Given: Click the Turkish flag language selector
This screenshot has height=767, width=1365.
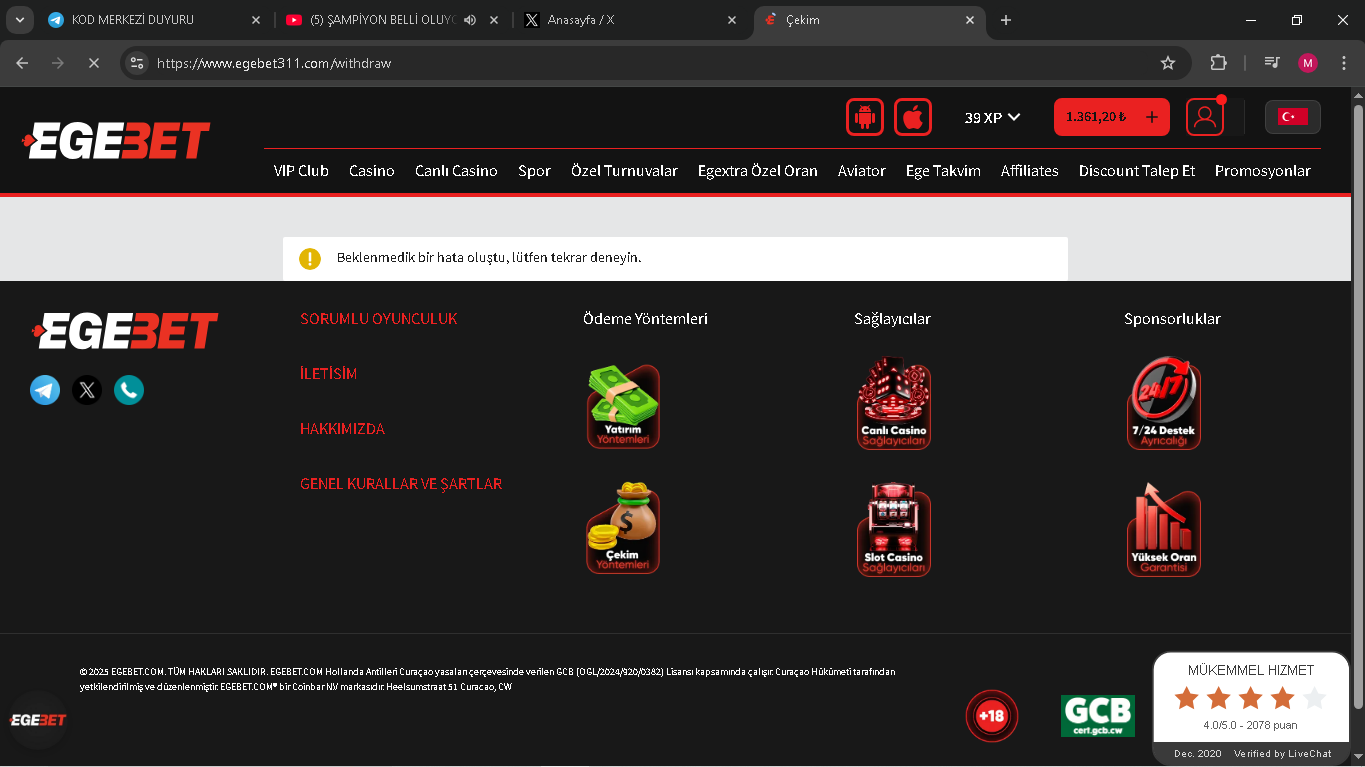Looking at the screenshot, I should click(1293, 117).
